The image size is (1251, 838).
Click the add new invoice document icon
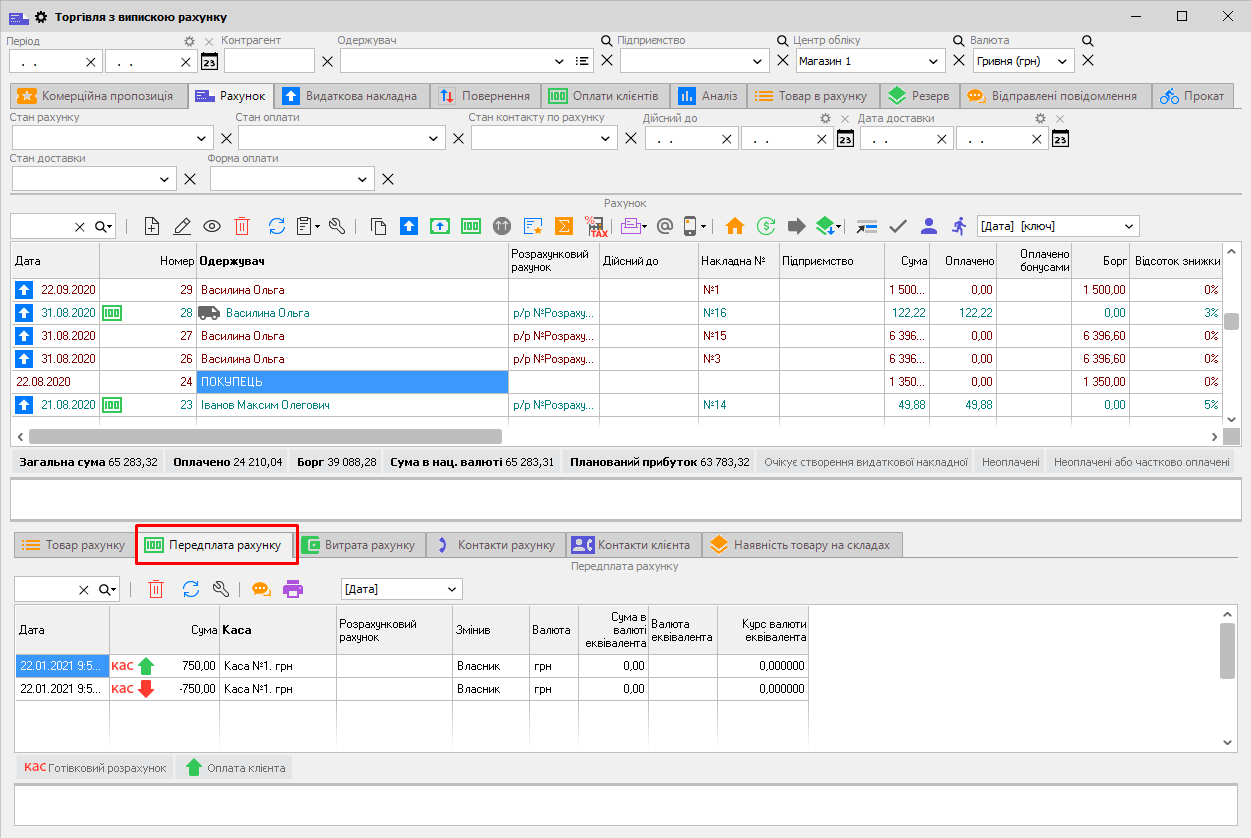click(152, 226)
